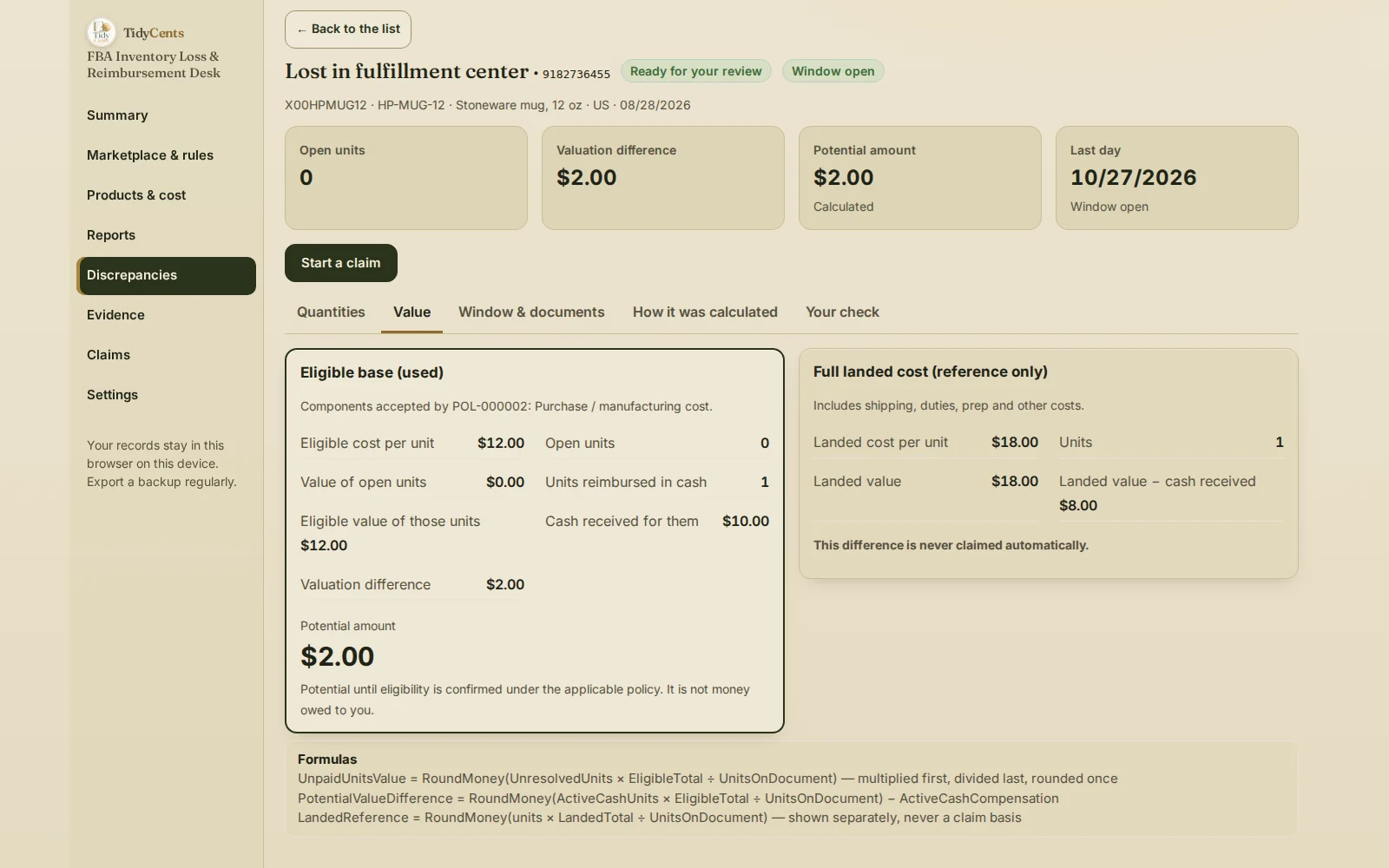Open Settings from the sidebar
The width and height of the screenshot is (1389, 868).
(166, 395)
